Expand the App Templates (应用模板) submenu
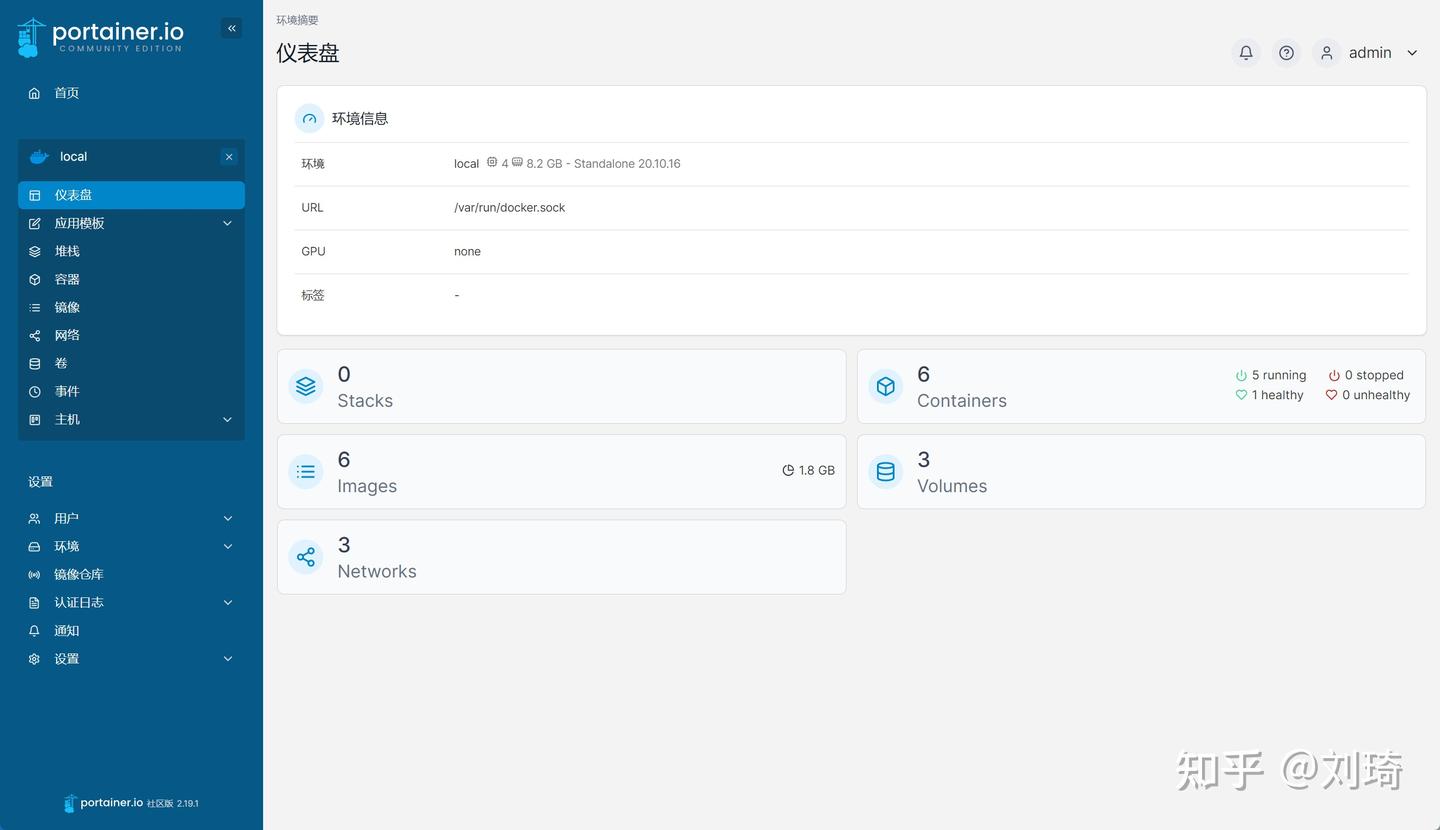Image resolution: width=1440 pixels, height=830 pixels. click(x=227, y=223)
